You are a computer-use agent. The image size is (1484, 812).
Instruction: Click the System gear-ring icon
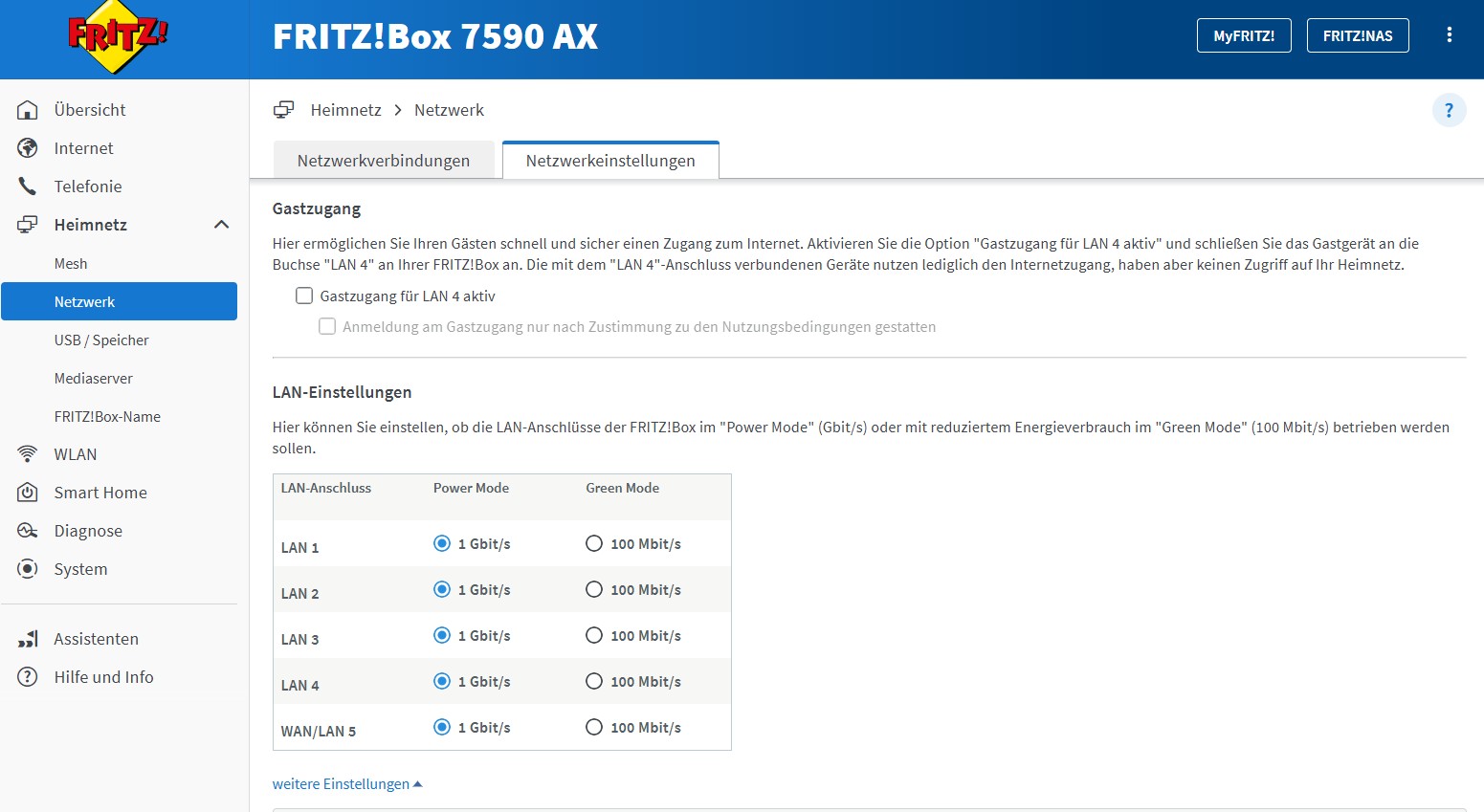click(28, 569)
